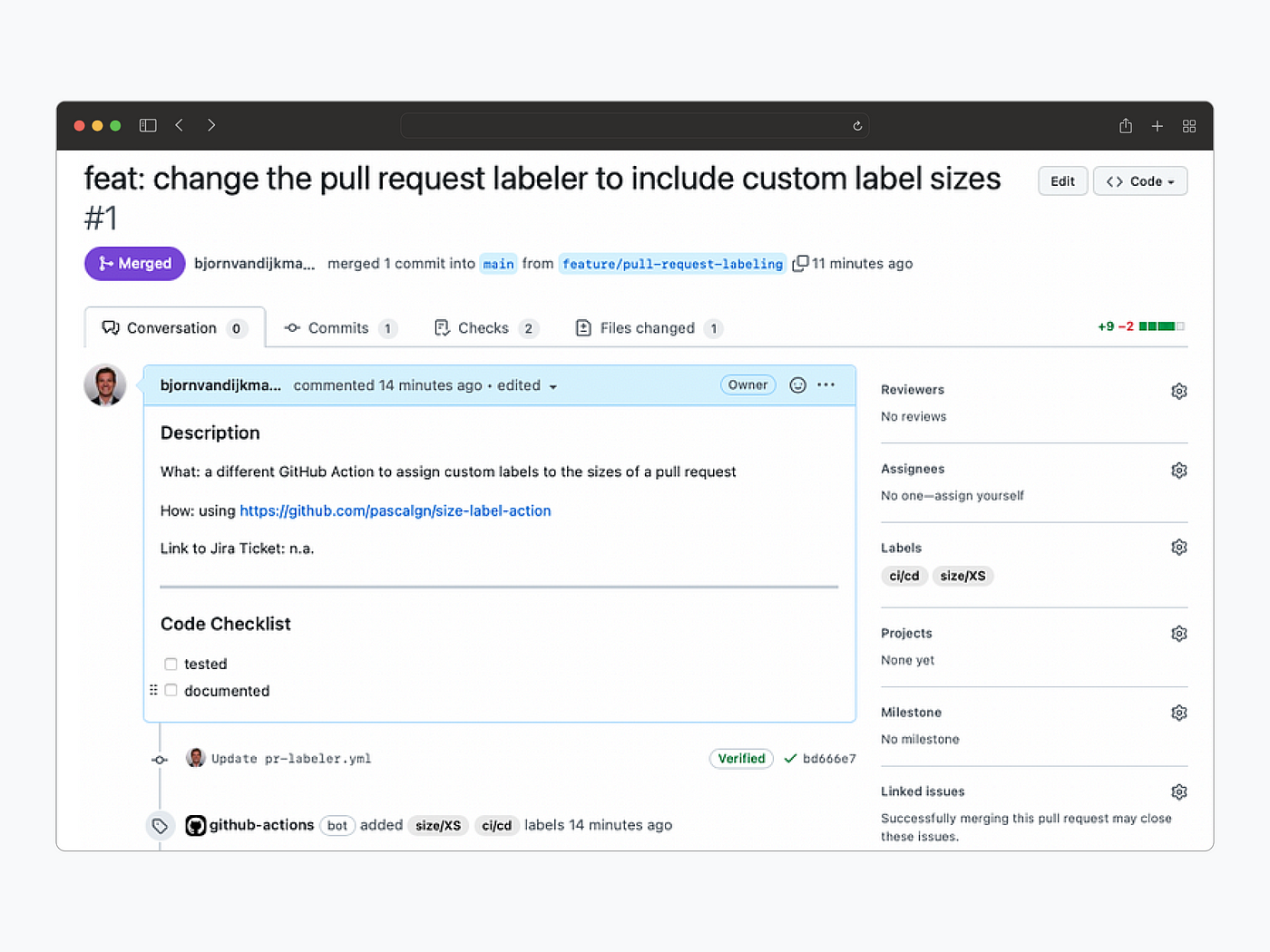Click the Code Checklist heading
Viewport: 1270px width, 952px height.
[226, 624]
